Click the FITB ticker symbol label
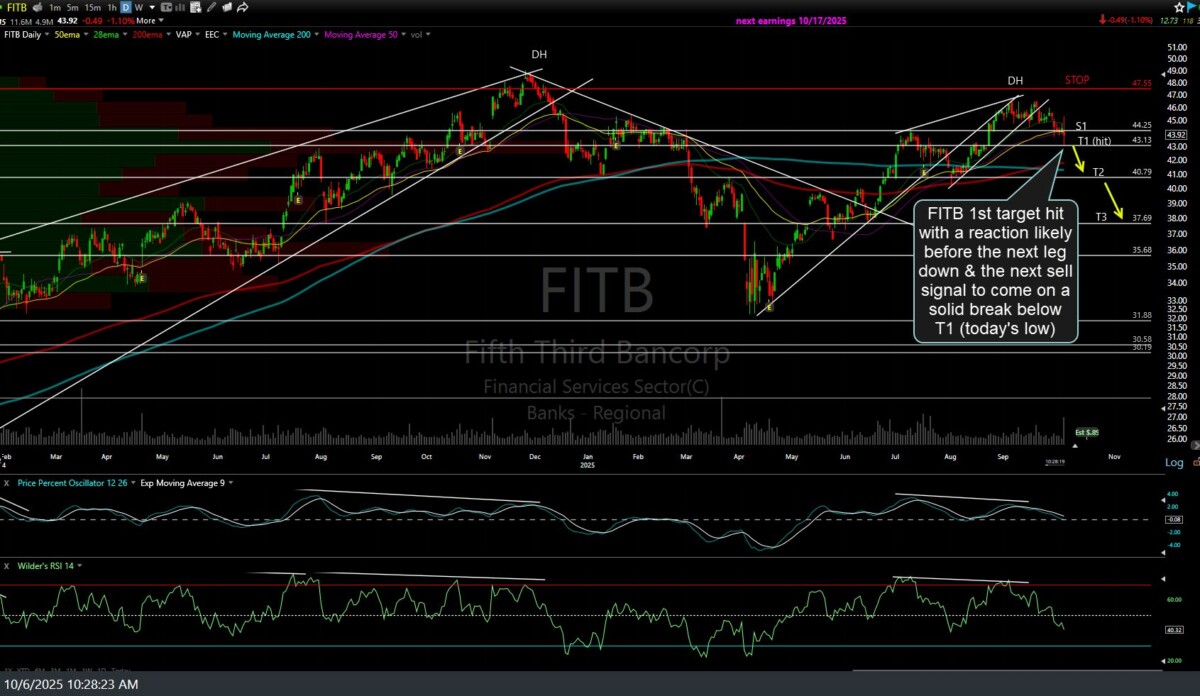 click(16, 7)
